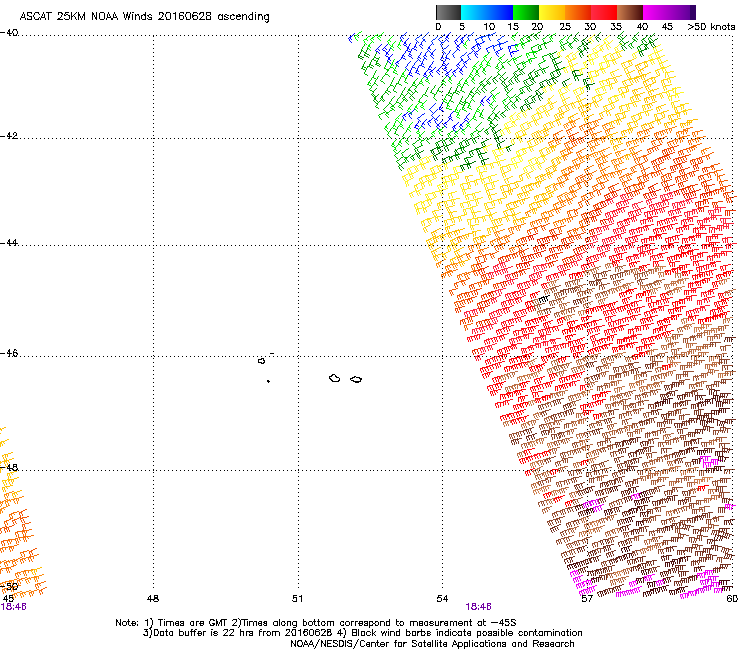Click the gray 0-5 knots color legend segment

click(x=448, y=12)
